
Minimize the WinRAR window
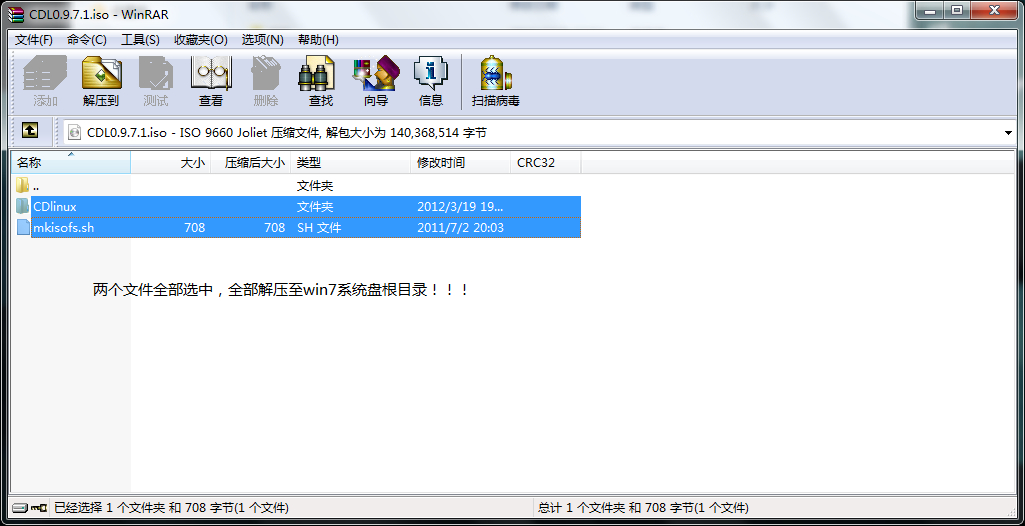tap(929, 10)
